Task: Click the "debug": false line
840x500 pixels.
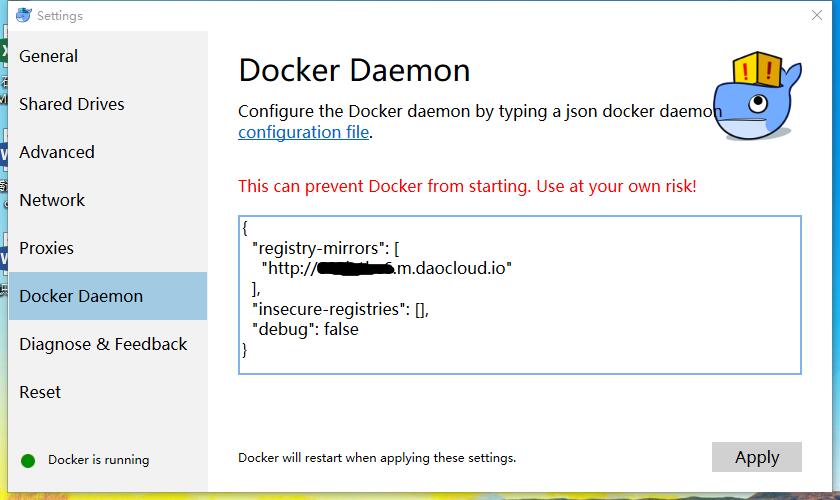Action: [x=305, y=329]
